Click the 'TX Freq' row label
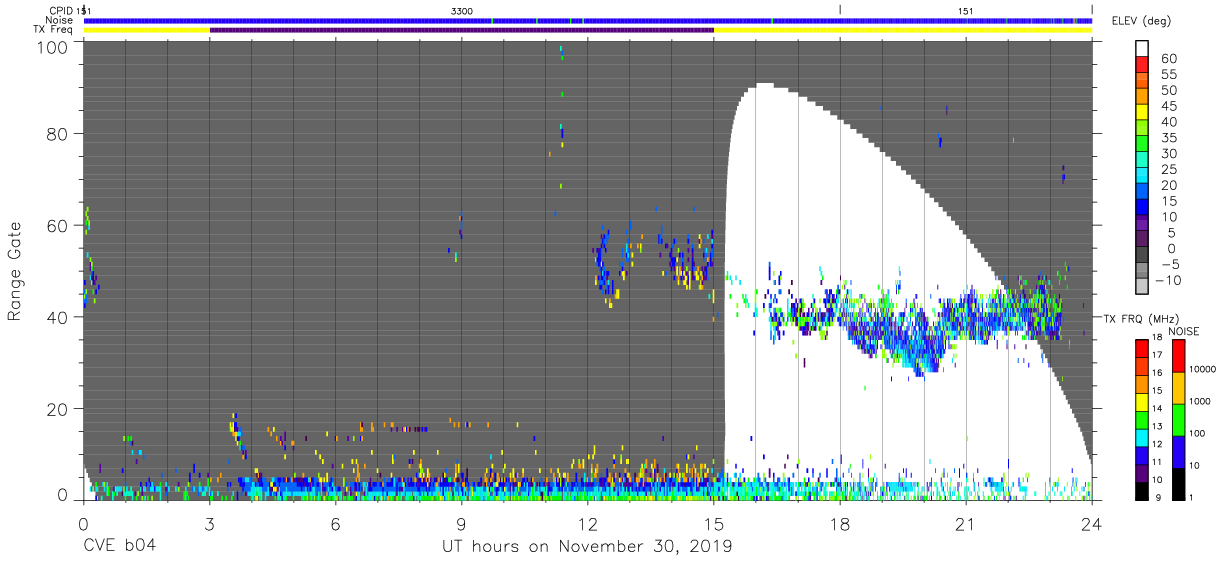This screenshot has height=567, width=1228. tap(54, 30)
